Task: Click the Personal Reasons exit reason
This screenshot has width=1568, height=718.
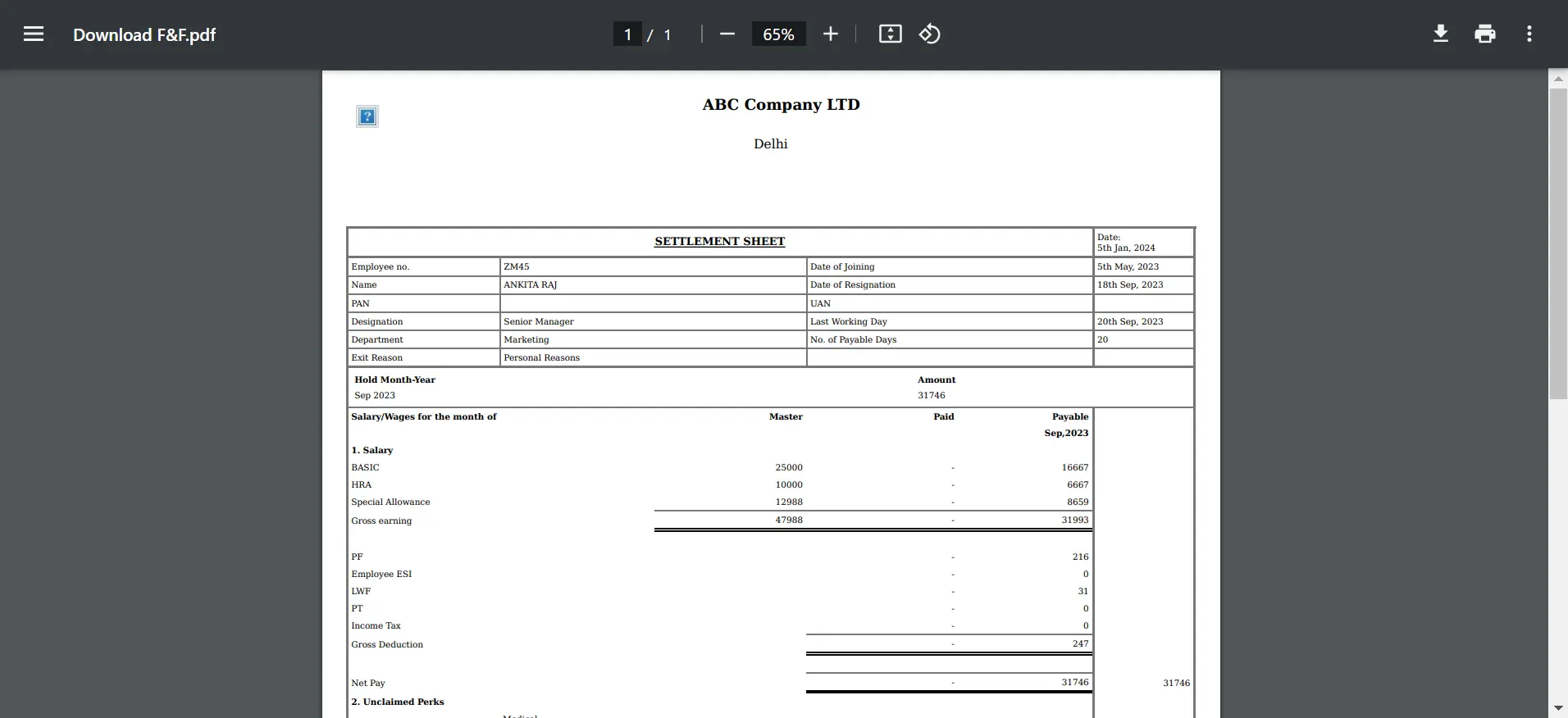Action: pos(541,357)
